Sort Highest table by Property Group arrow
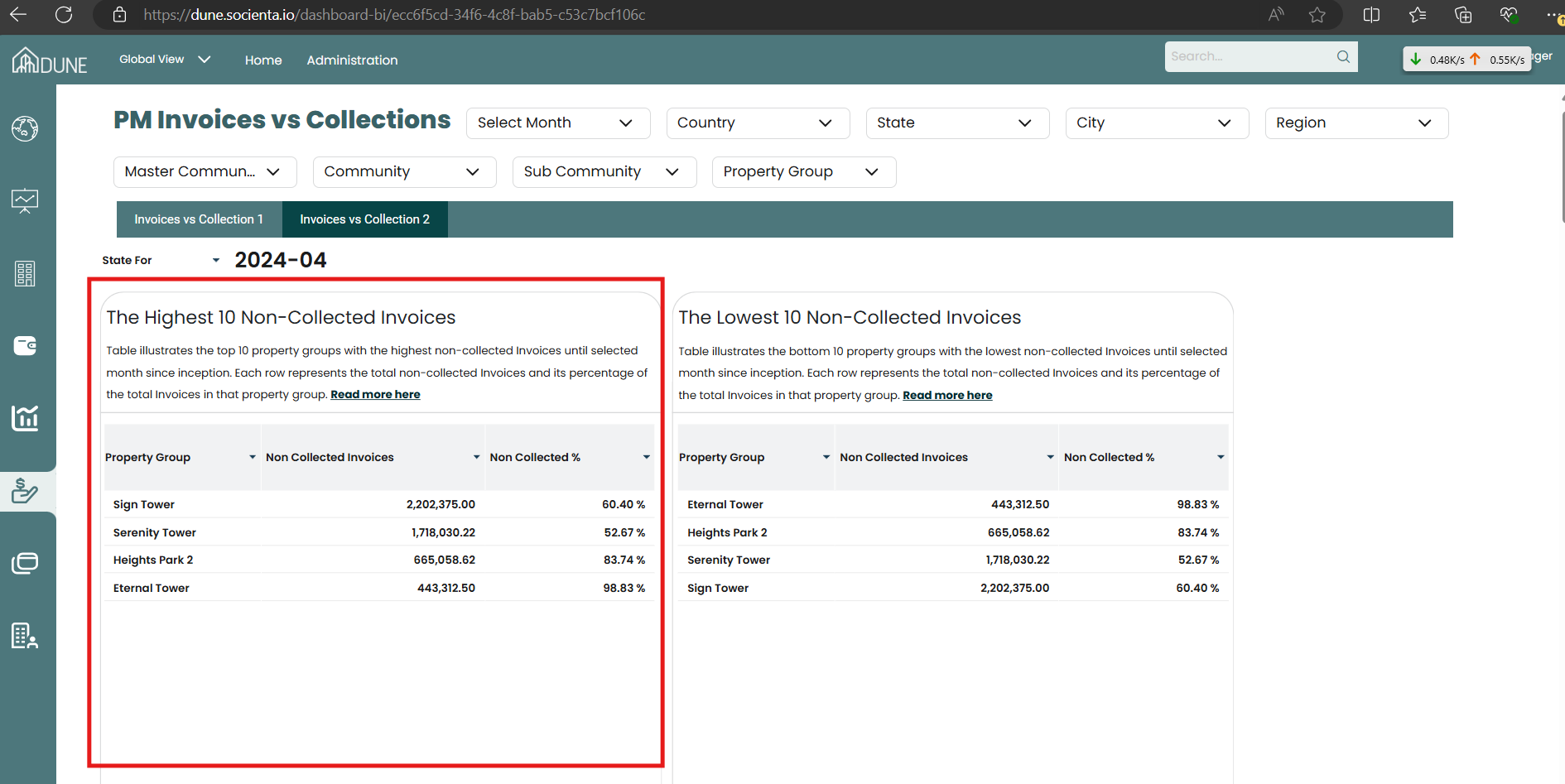This screenshot has height=784, width=1565. coord(253,457)
